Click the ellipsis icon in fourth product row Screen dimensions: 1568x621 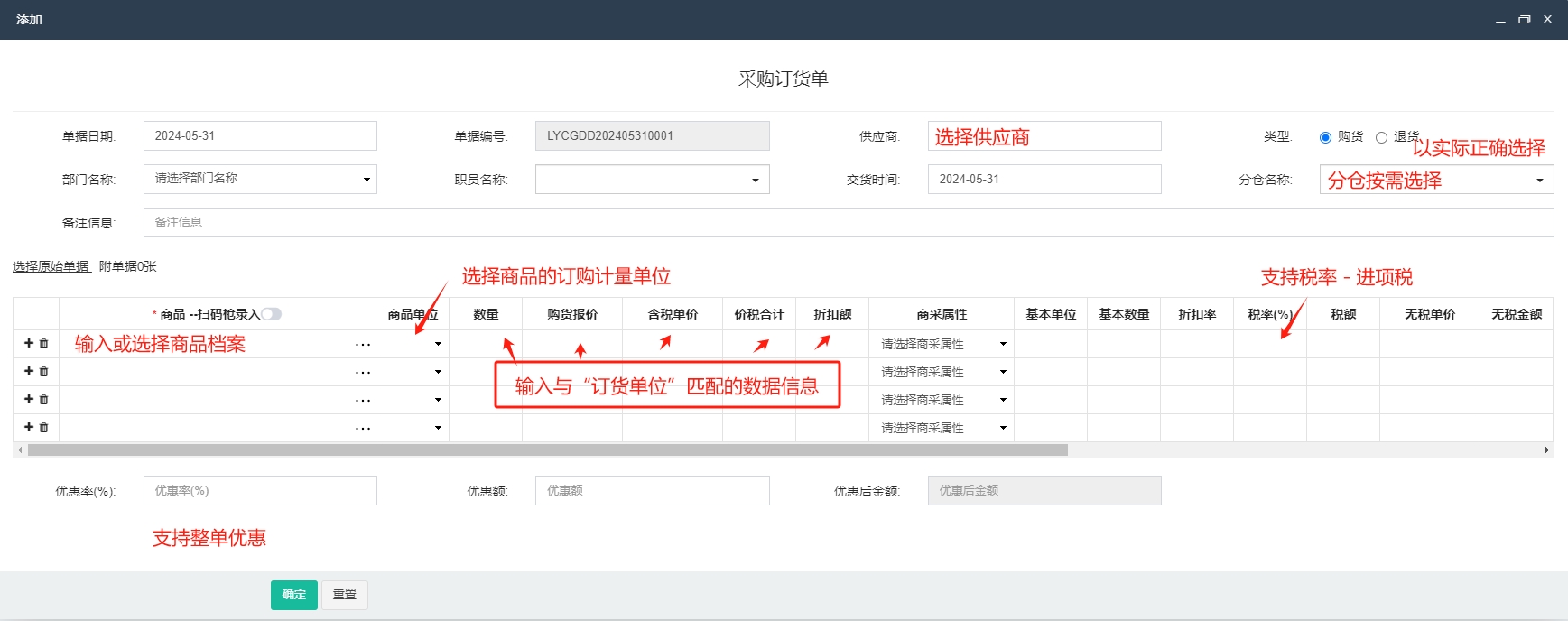point(362,429)
